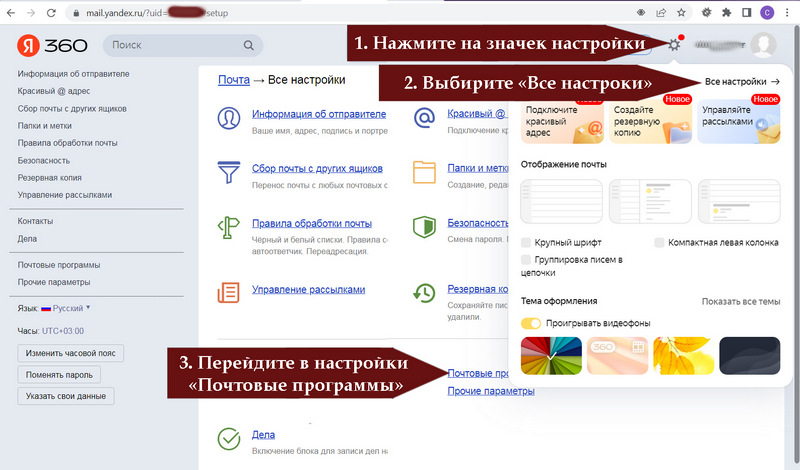Open Почтовые программы in left sidebar
This screenshot has height=470, width=800.
pos(59,265)
